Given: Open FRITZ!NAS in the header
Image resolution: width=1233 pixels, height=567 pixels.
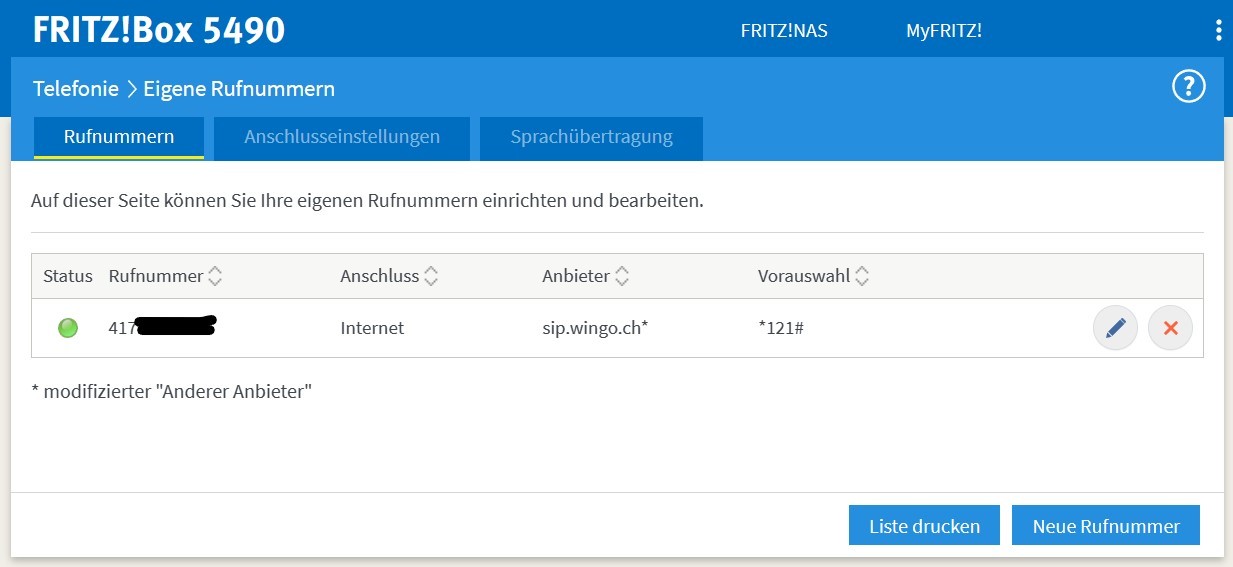Looking at the screenshot, I should (784, 30).
